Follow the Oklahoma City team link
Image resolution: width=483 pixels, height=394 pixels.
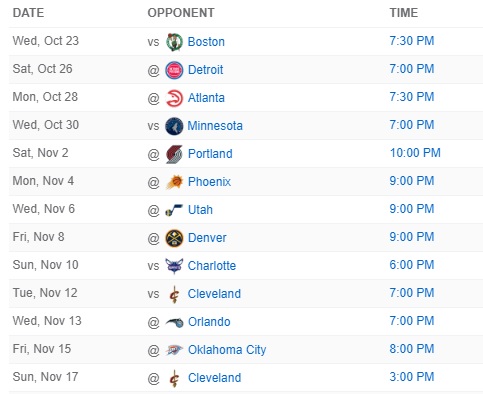(x=227, y=350)
